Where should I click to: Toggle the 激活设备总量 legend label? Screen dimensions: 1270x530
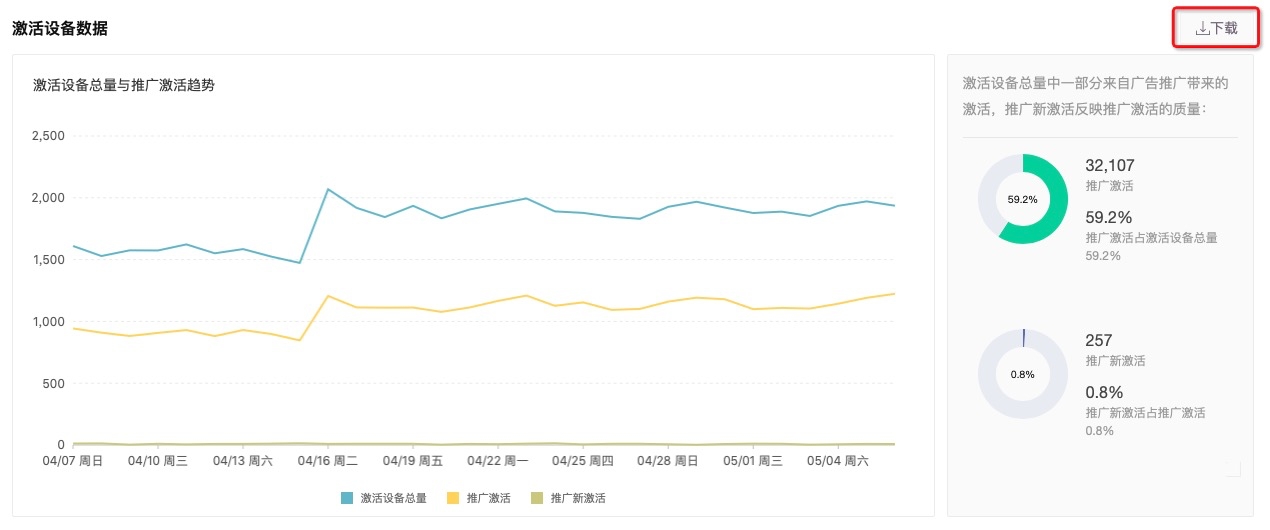tap(393, 498)
